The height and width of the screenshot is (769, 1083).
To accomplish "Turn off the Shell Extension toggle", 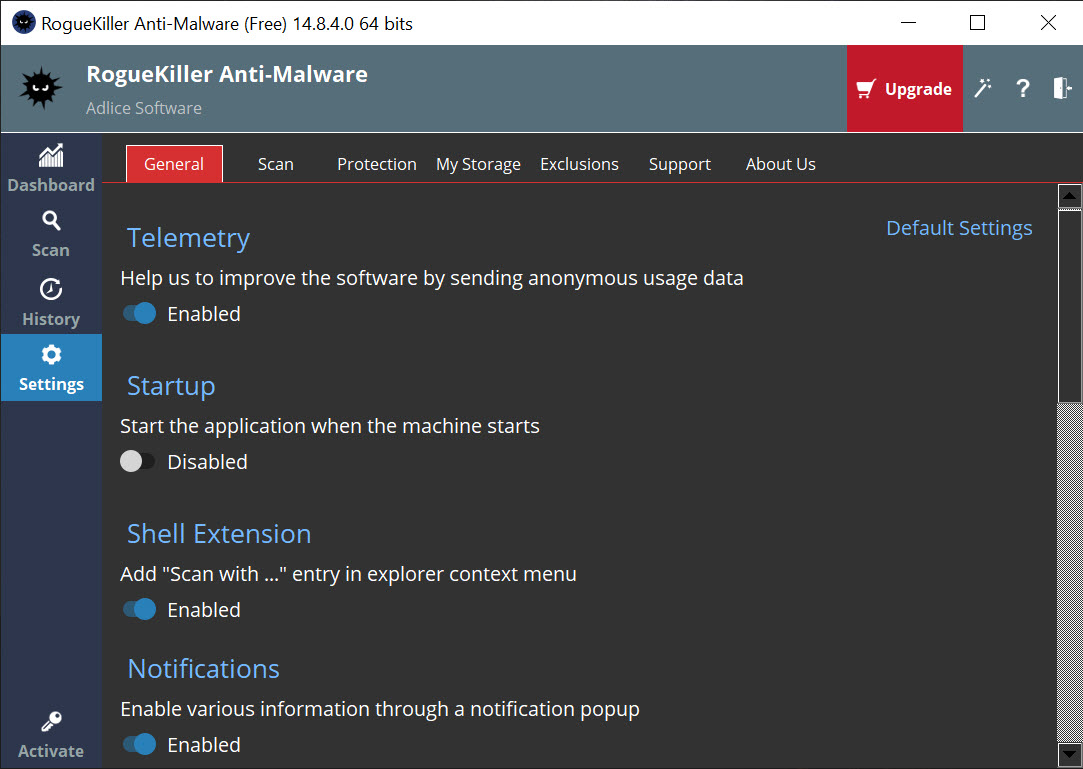I will point(140,610).
